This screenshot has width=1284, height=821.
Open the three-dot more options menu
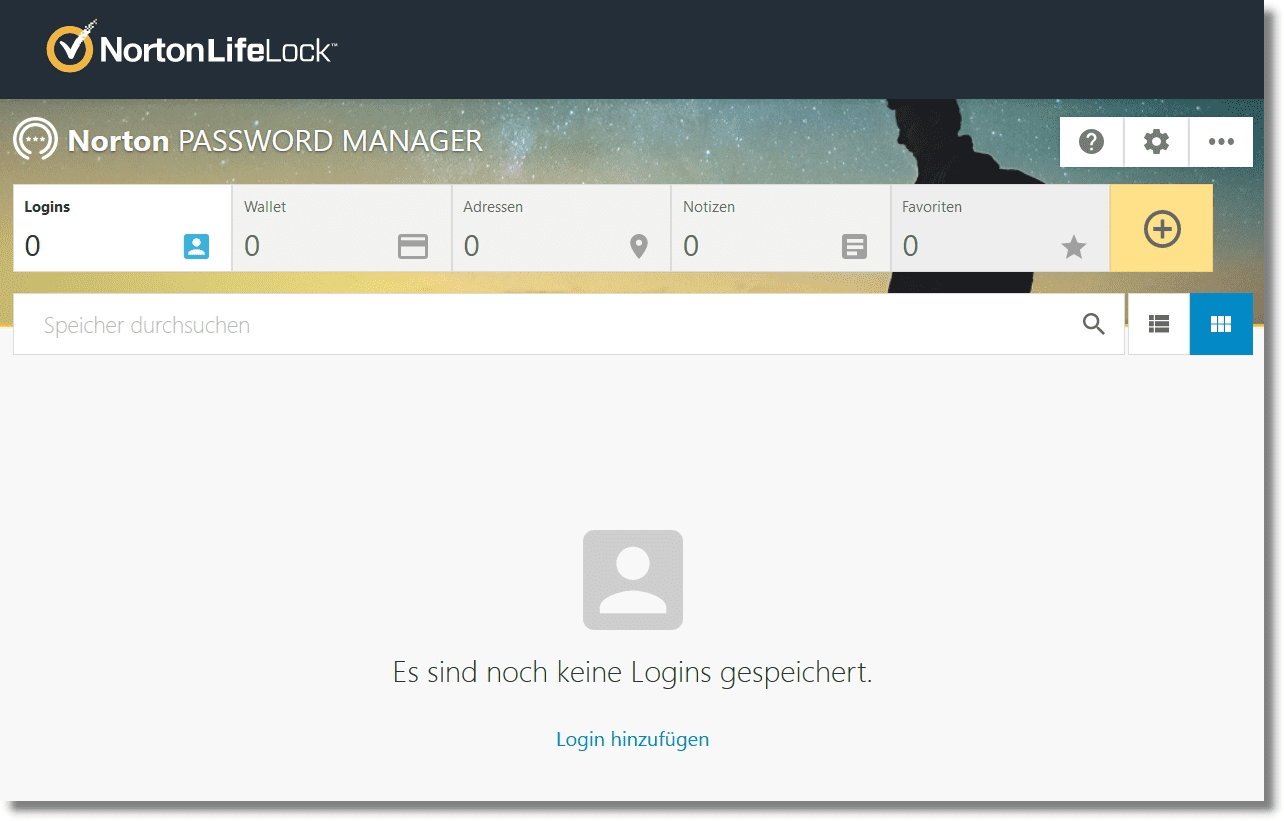tap(1221, 142)
